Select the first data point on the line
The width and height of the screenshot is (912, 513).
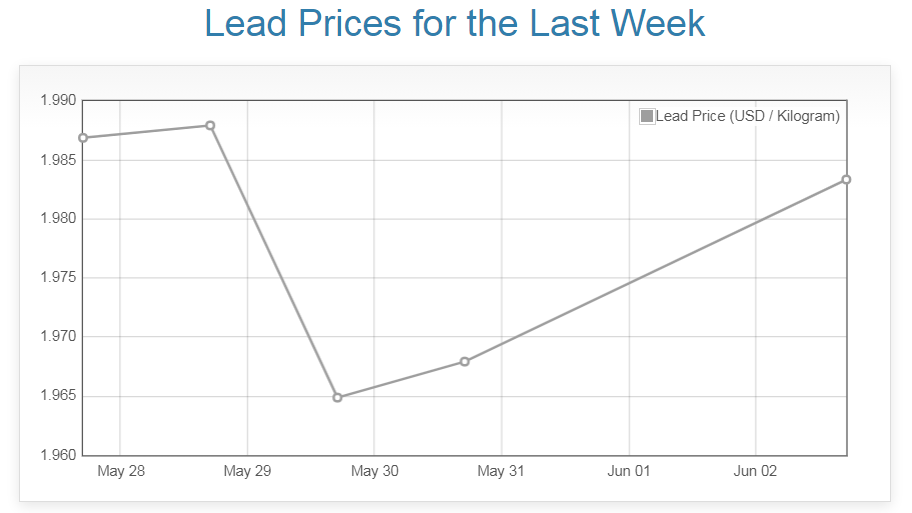[x=83, y=137]
